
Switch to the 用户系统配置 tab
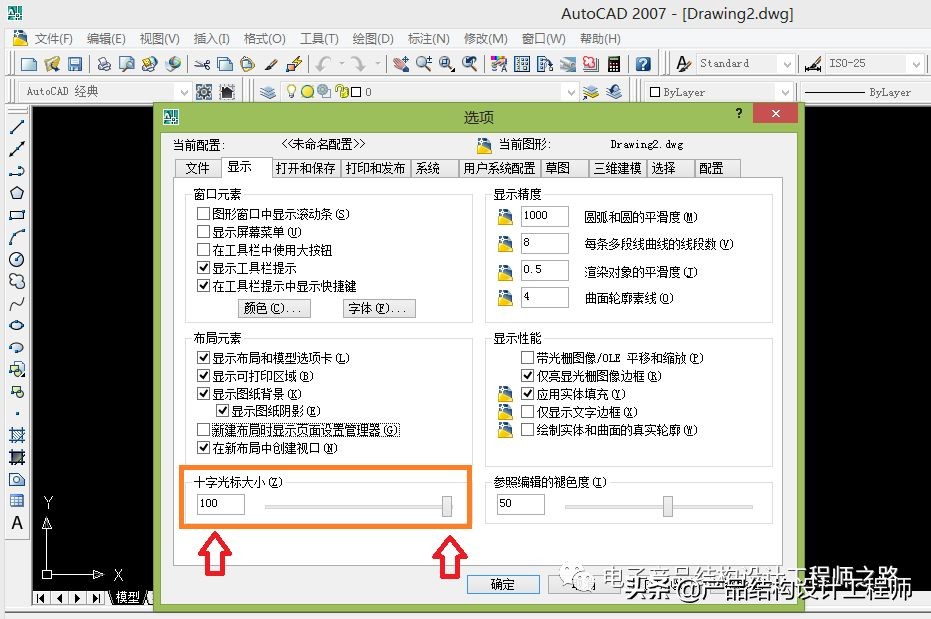(x=499, y=169)
